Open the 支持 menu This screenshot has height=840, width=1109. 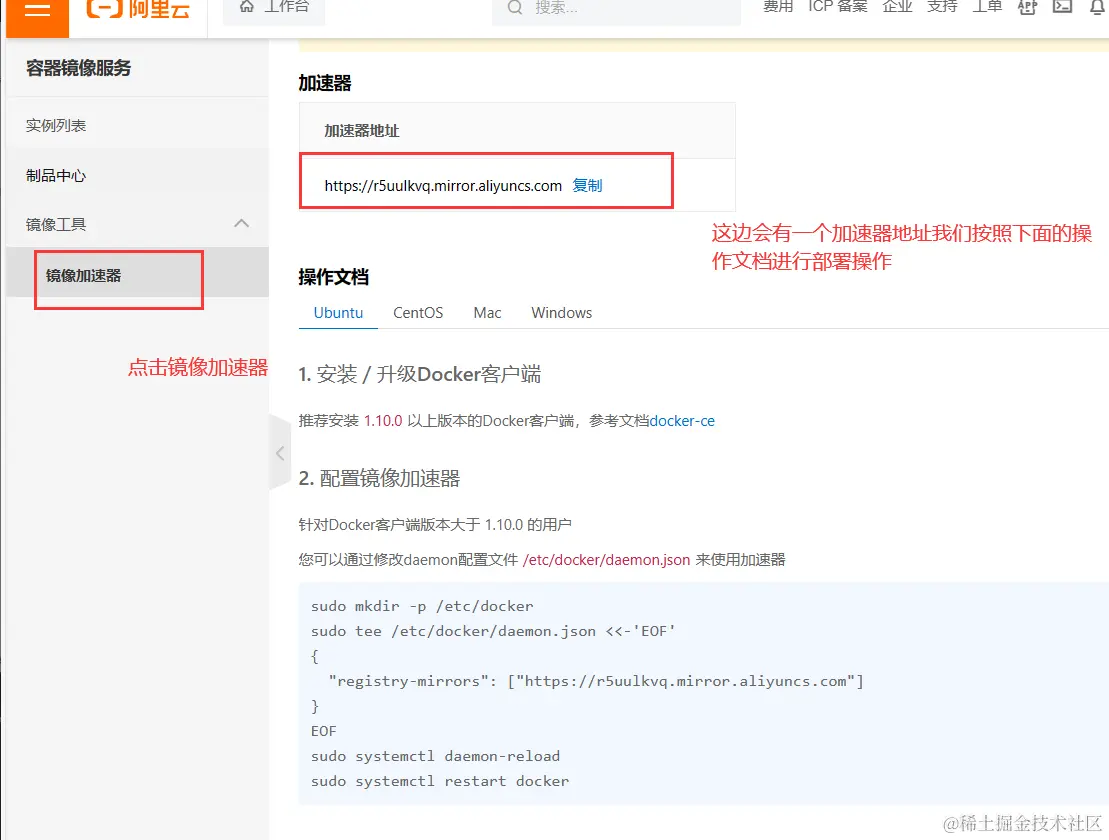pyautogui.click(x=942, y=7)
